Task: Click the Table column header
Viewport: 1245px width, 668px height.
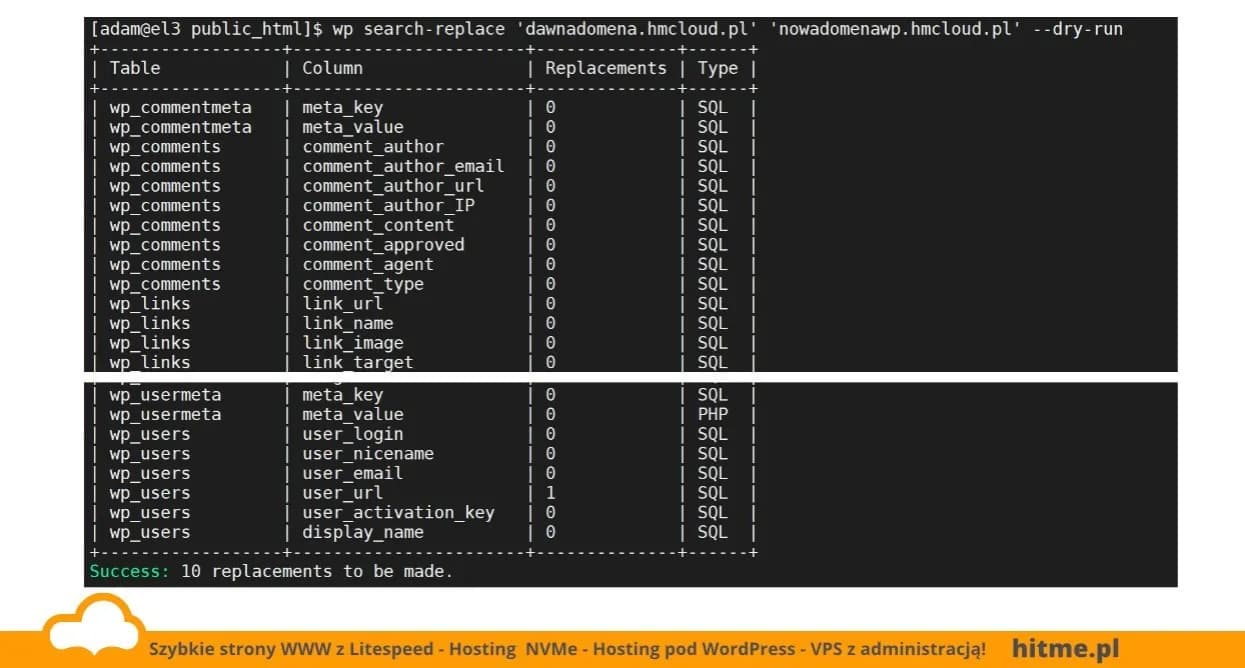Action: (x=135, y=68)
